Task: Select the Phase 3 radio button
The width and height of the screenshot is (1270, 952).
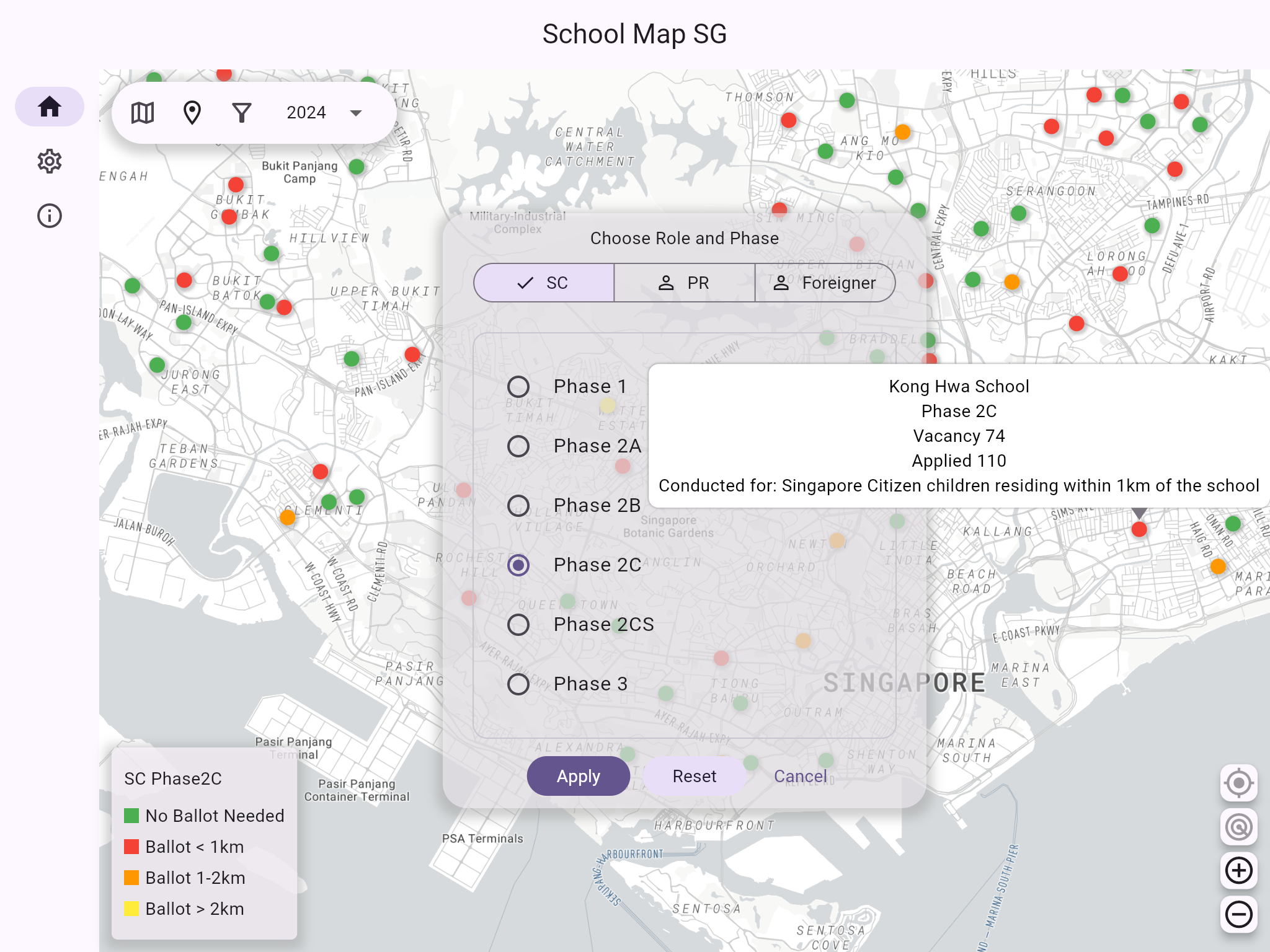Action: click(518, 684)
